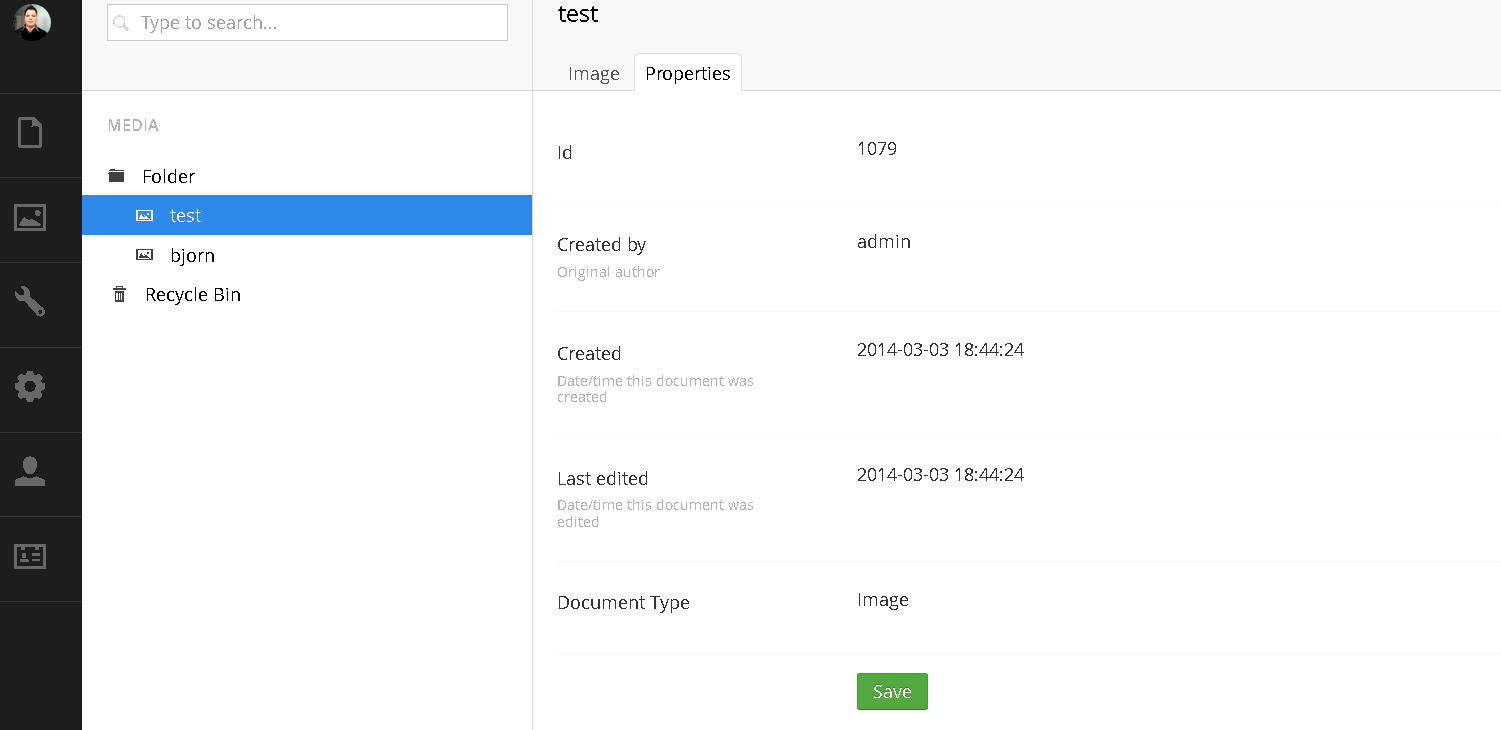The height and width of the screenshot is (730, 1501).
Task: Expand the Folder tree node
Action: click(x=168, y=177)
